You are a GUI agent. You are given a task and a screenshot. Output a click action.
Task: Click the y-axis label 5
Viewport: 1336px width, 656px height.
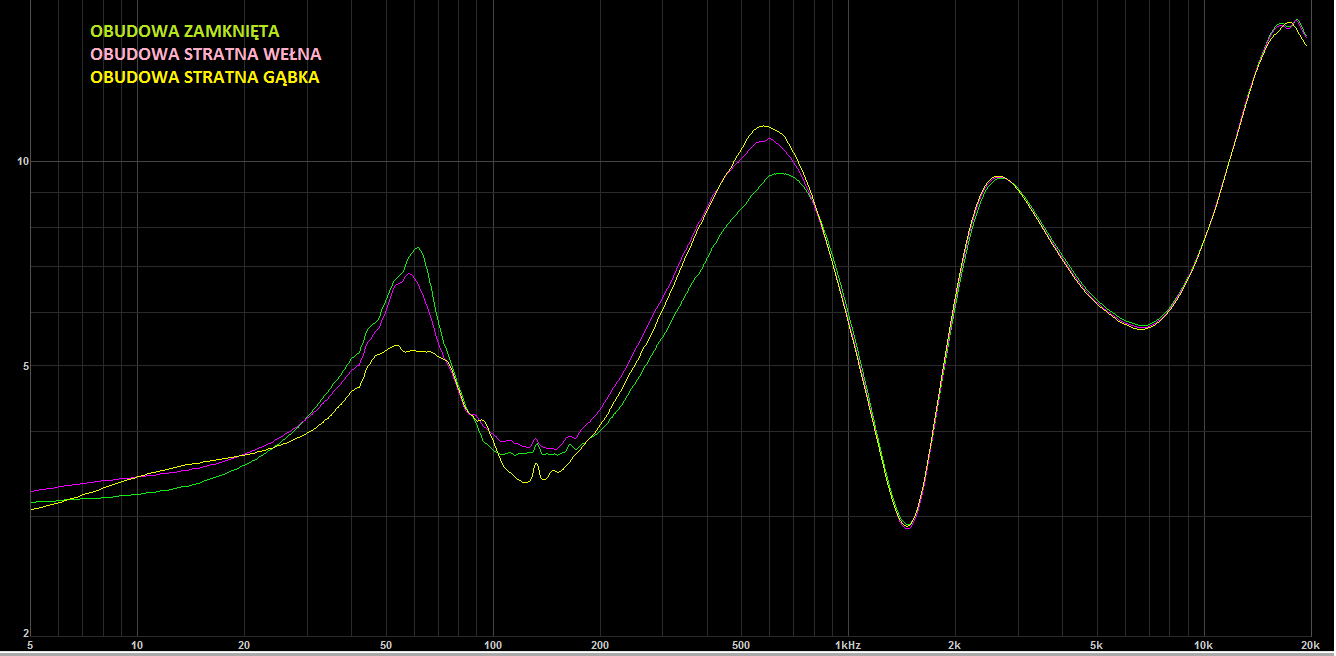[24, 365]
